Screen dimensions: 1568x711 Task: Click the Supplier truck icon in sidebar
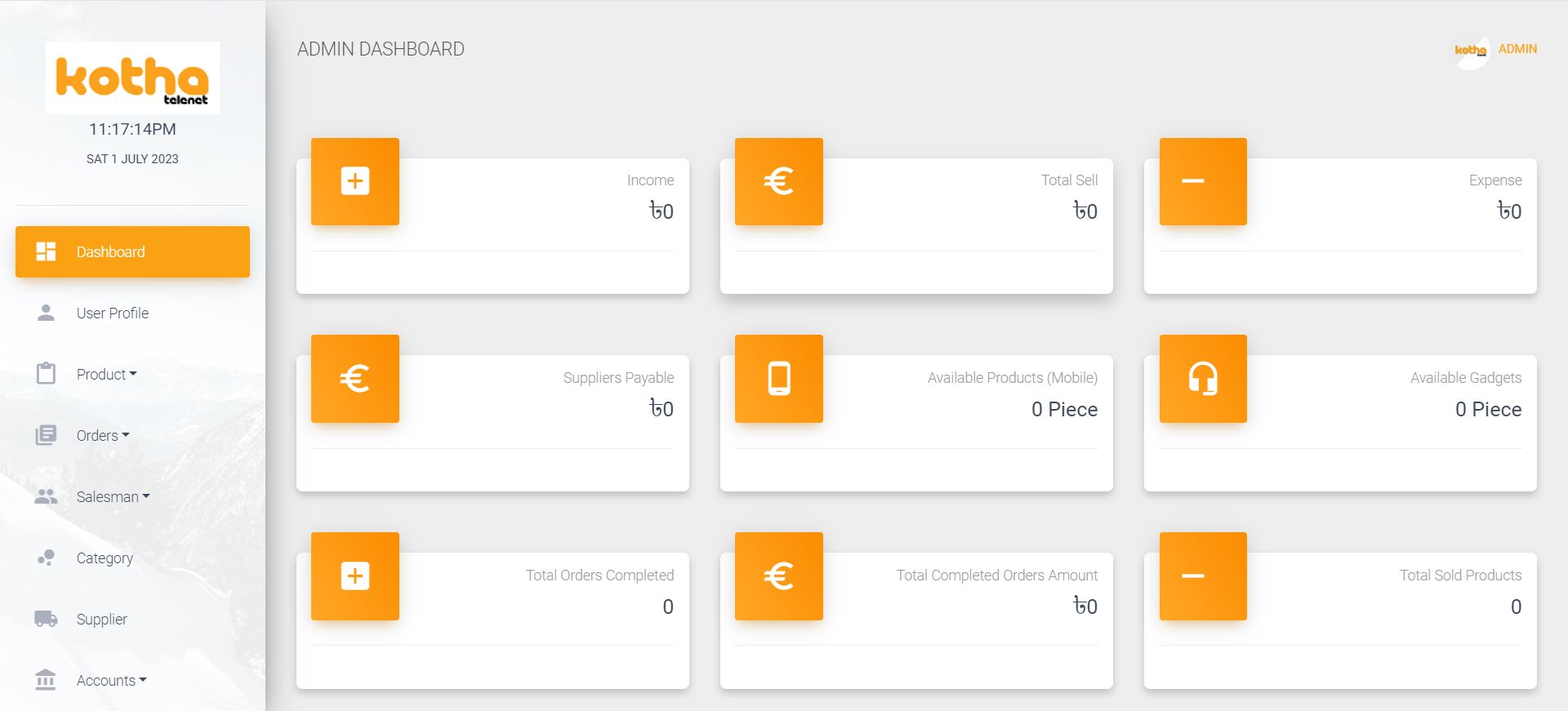coord(46,619)
